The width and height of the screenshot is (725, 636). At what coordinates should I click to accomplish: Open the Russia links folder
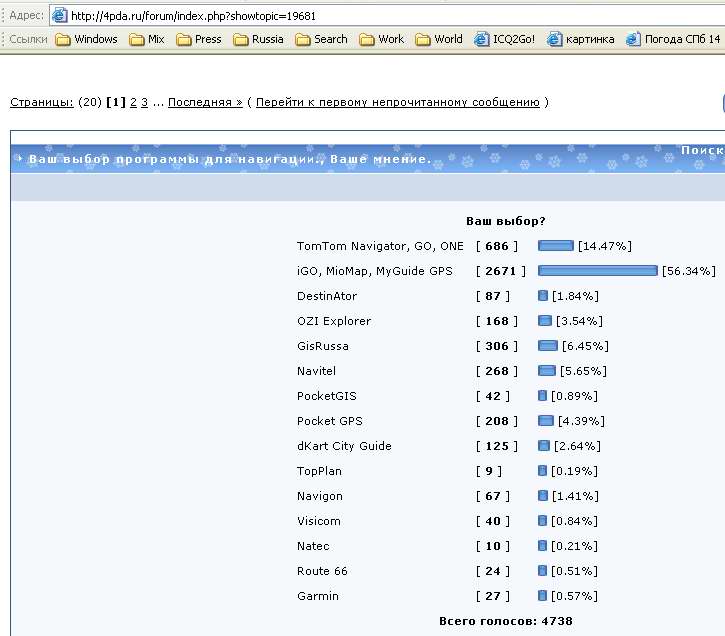point(258,39)
